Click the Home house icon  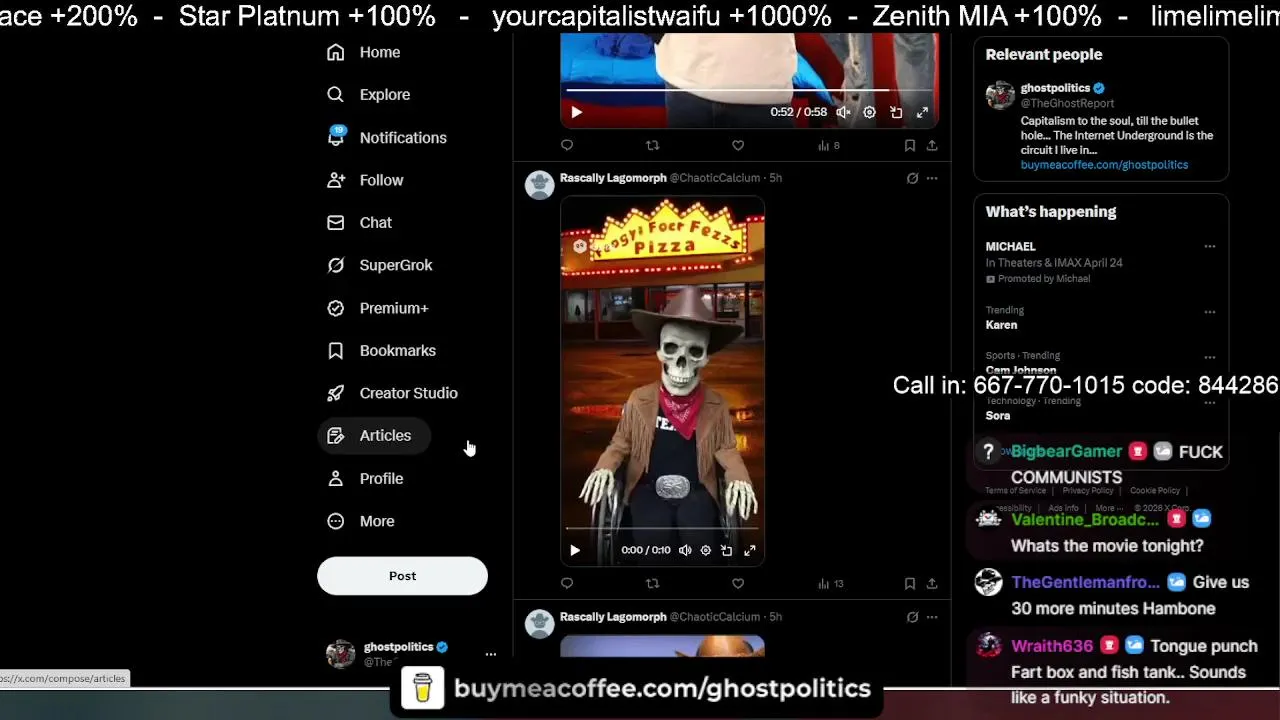pos(336,52)
